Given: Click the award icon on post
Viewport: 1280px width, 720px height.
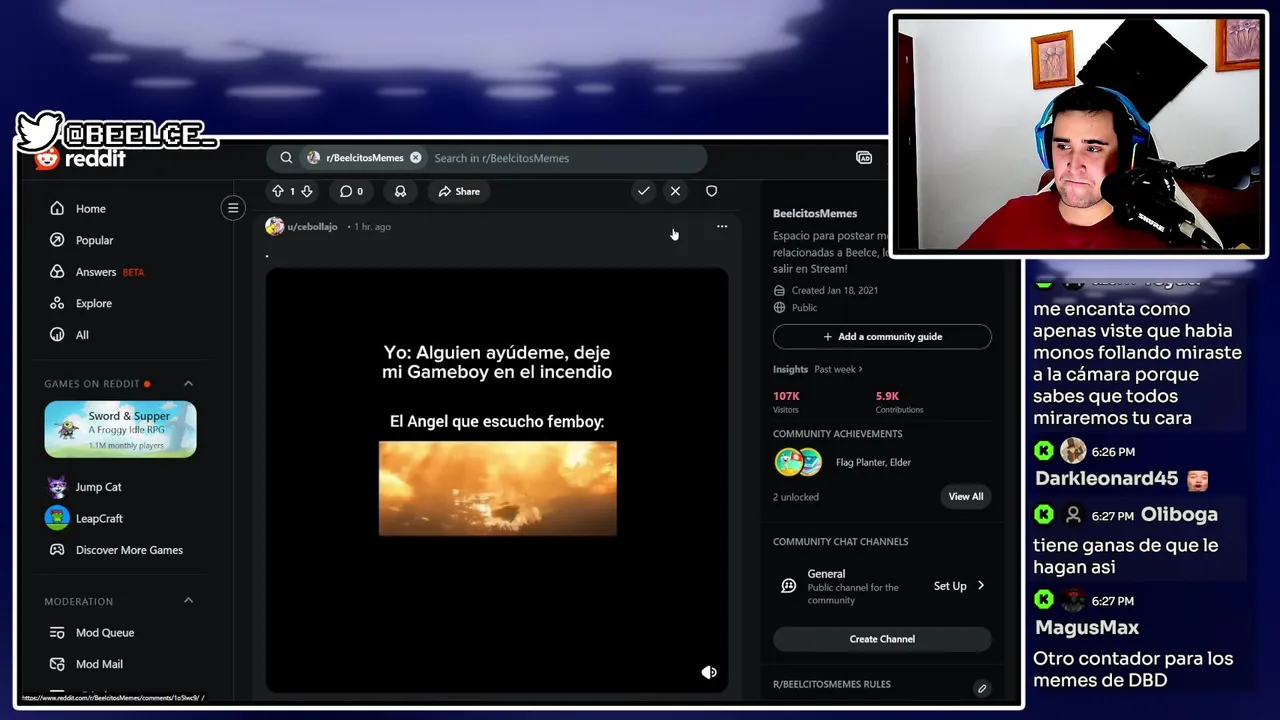Looking at the screenshot, I should pyautogui.click(x=400, y=191).
